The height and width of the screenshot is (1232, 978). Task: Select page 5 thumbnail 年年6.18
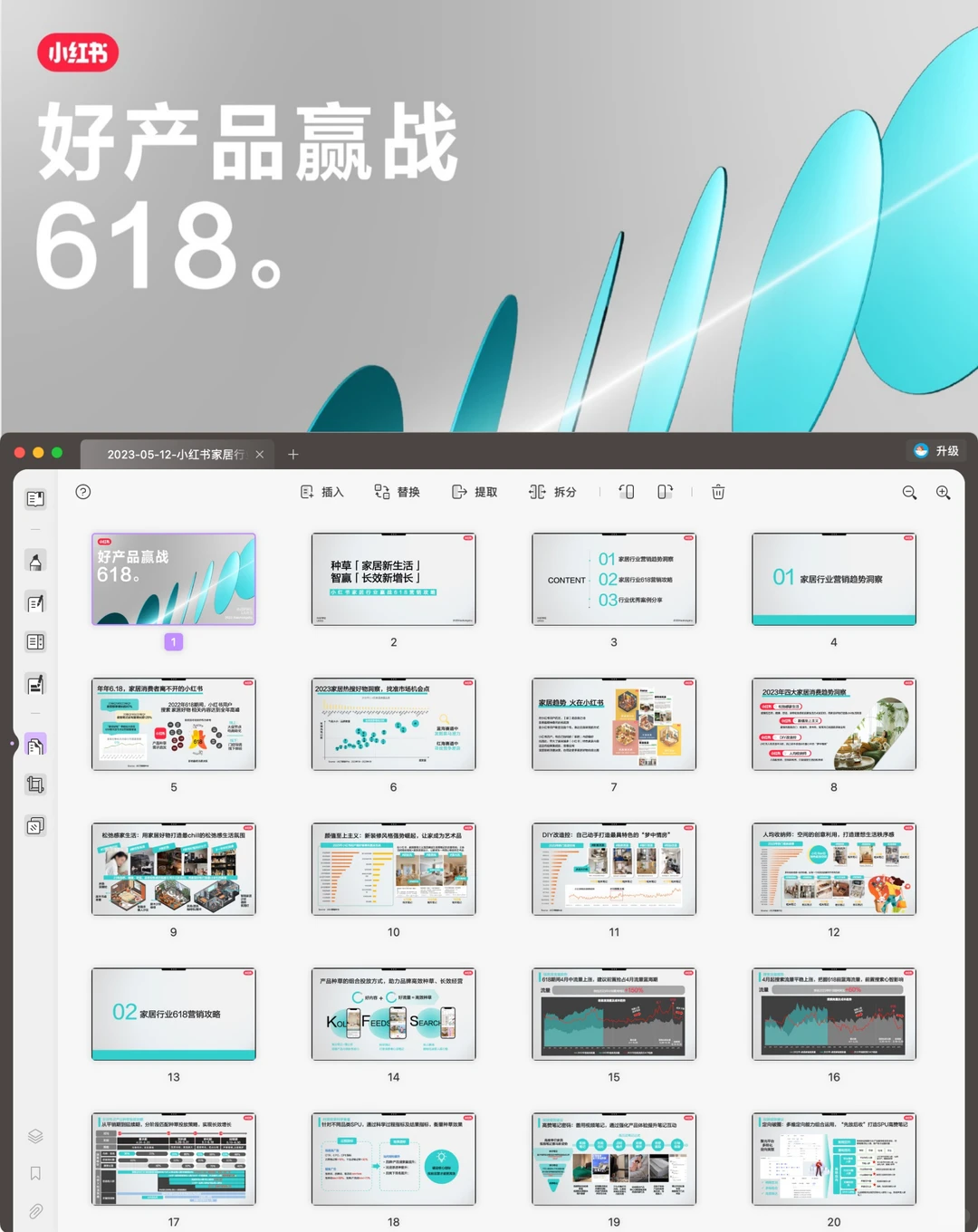[x=174, y=724]
